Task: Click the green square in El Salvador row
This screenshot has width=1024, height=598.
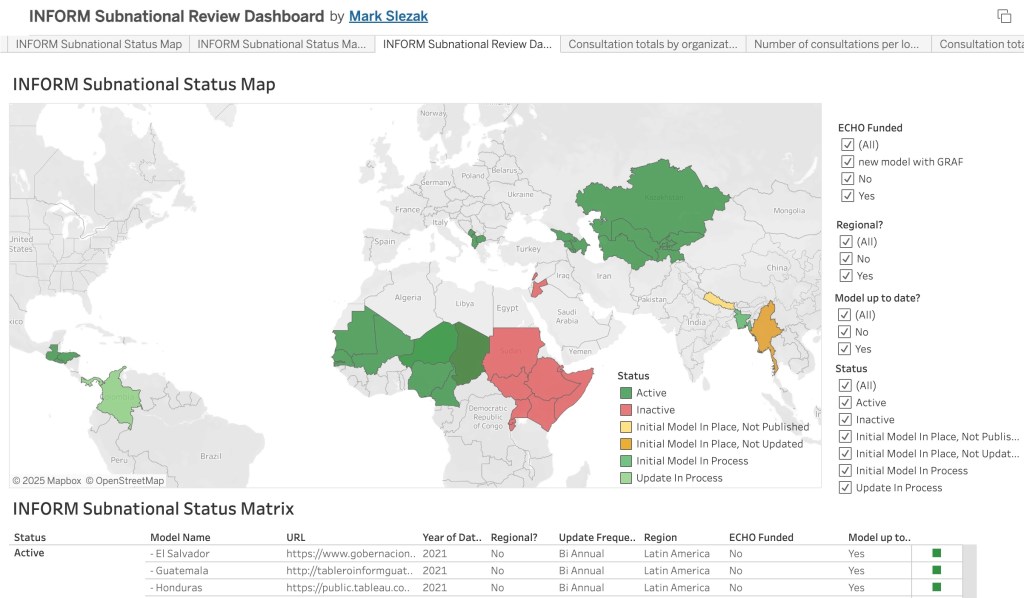Action: [937, 553]
